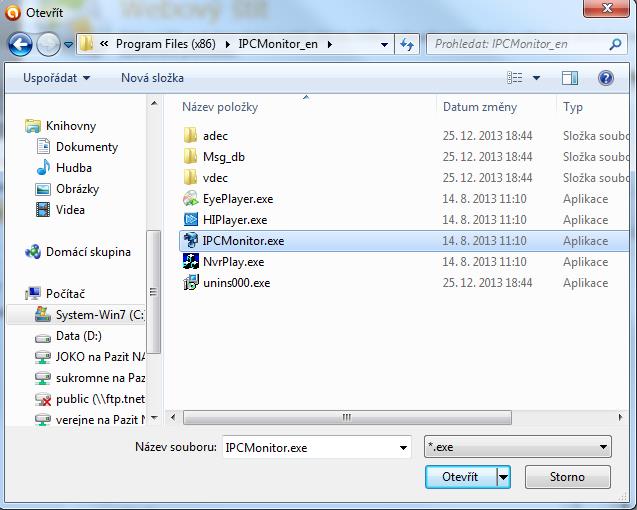Select IPCMonitor_en breadcrumb segment
637x510 pixels.
click(278, 44)
